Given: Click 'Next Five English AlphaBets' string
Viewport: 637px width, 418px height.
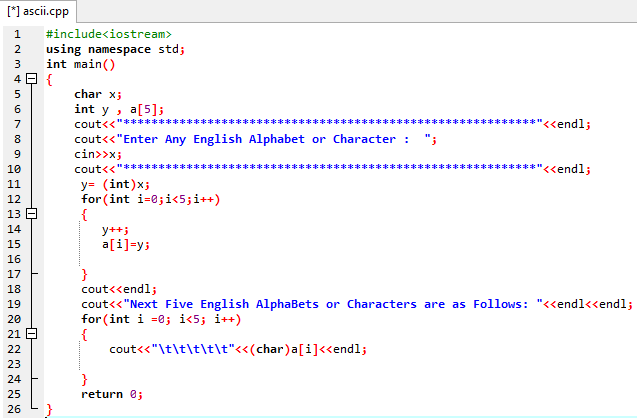Looking at the screenshot, I should click(x=224, y=304).
